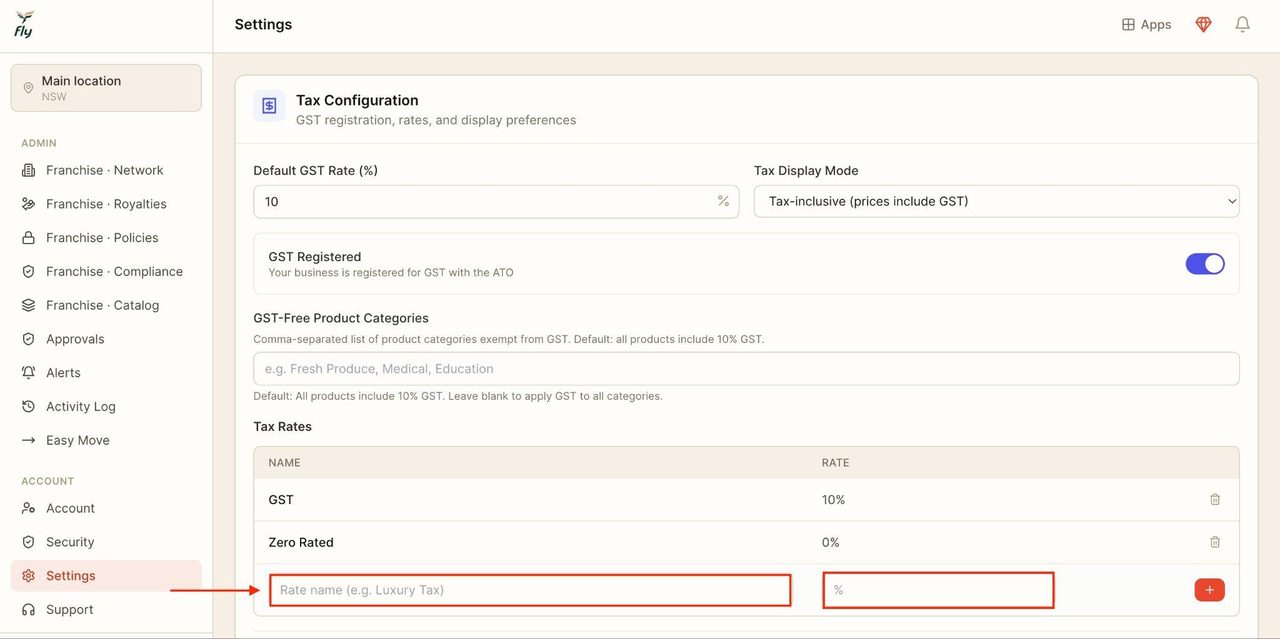Click the Tax Configuration dollar icon

(x=269, y=106)
